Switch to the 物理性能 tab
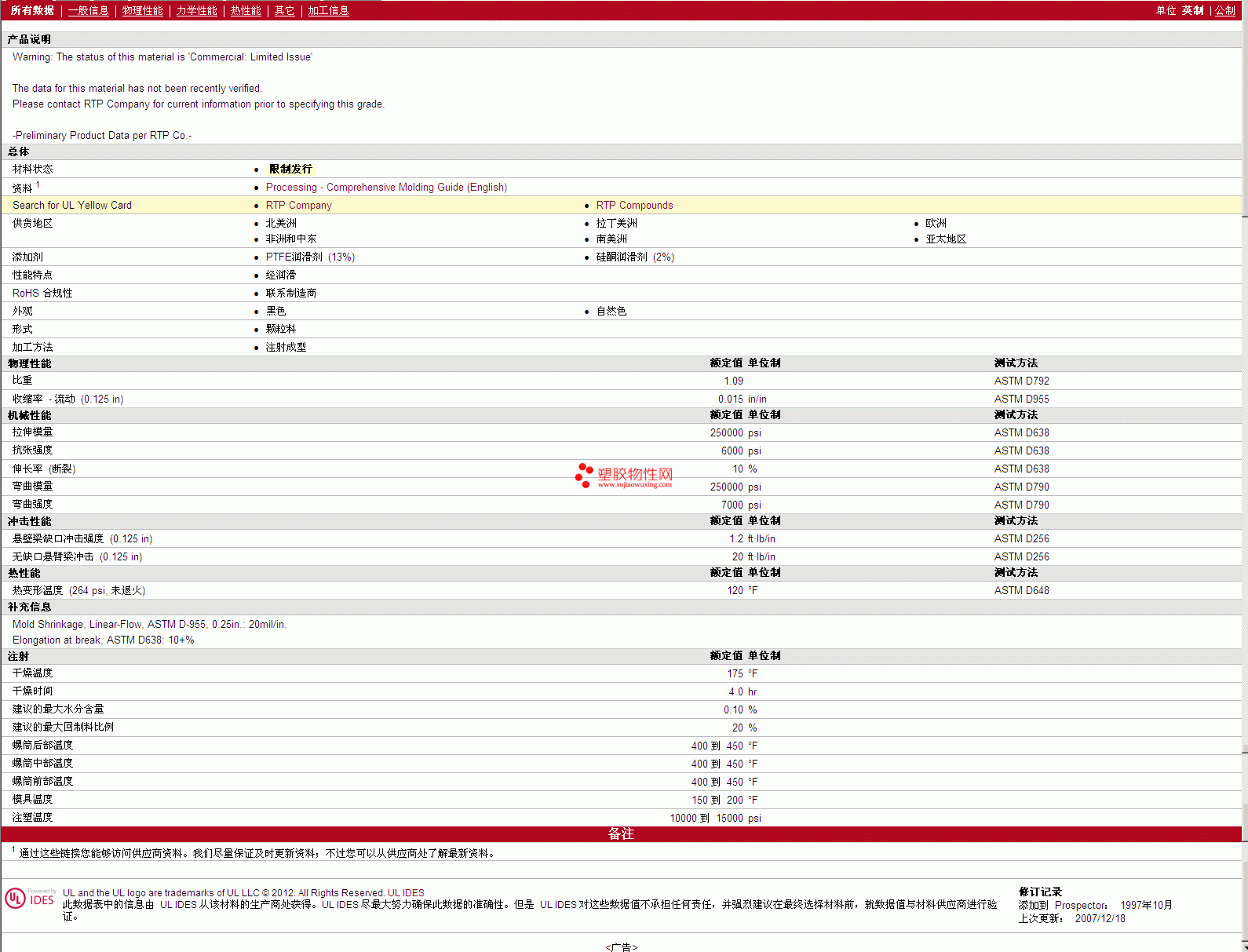The image size is (1248, 952). click(143, 10)
